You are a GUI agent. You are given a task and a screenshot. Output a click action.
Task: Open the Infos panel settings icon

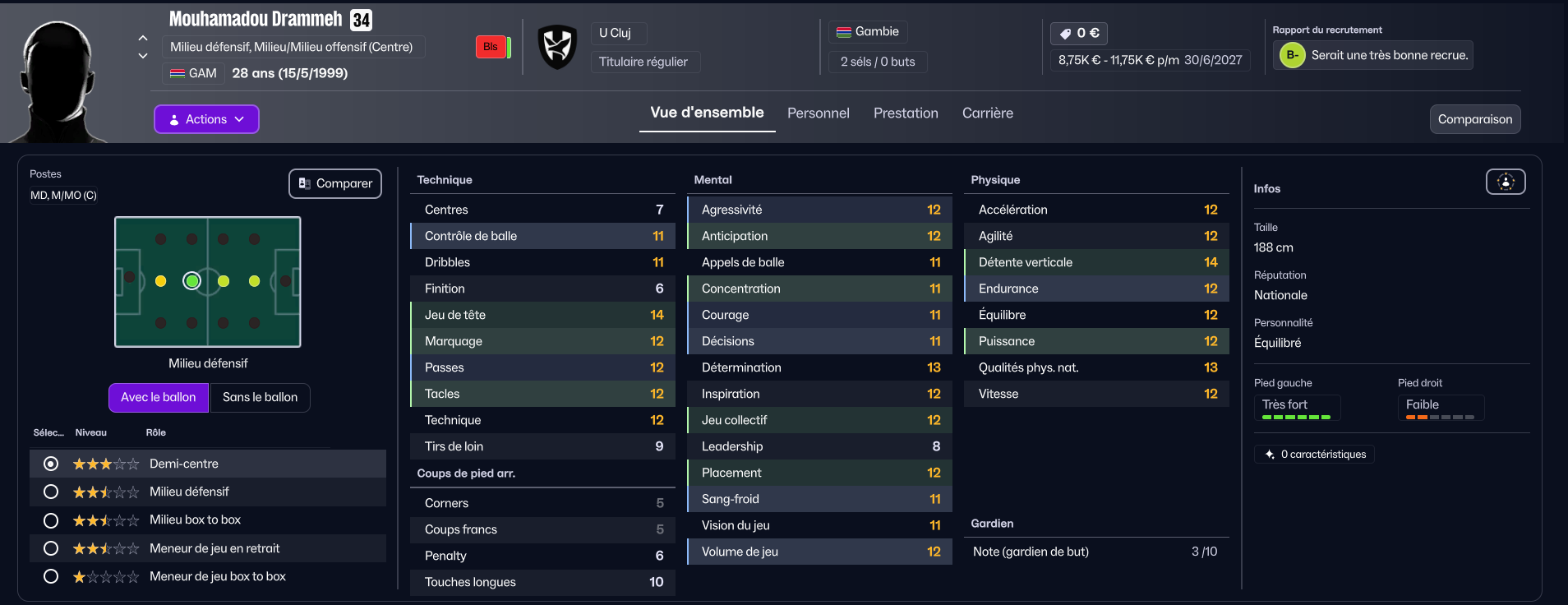tap(1505, 182)
